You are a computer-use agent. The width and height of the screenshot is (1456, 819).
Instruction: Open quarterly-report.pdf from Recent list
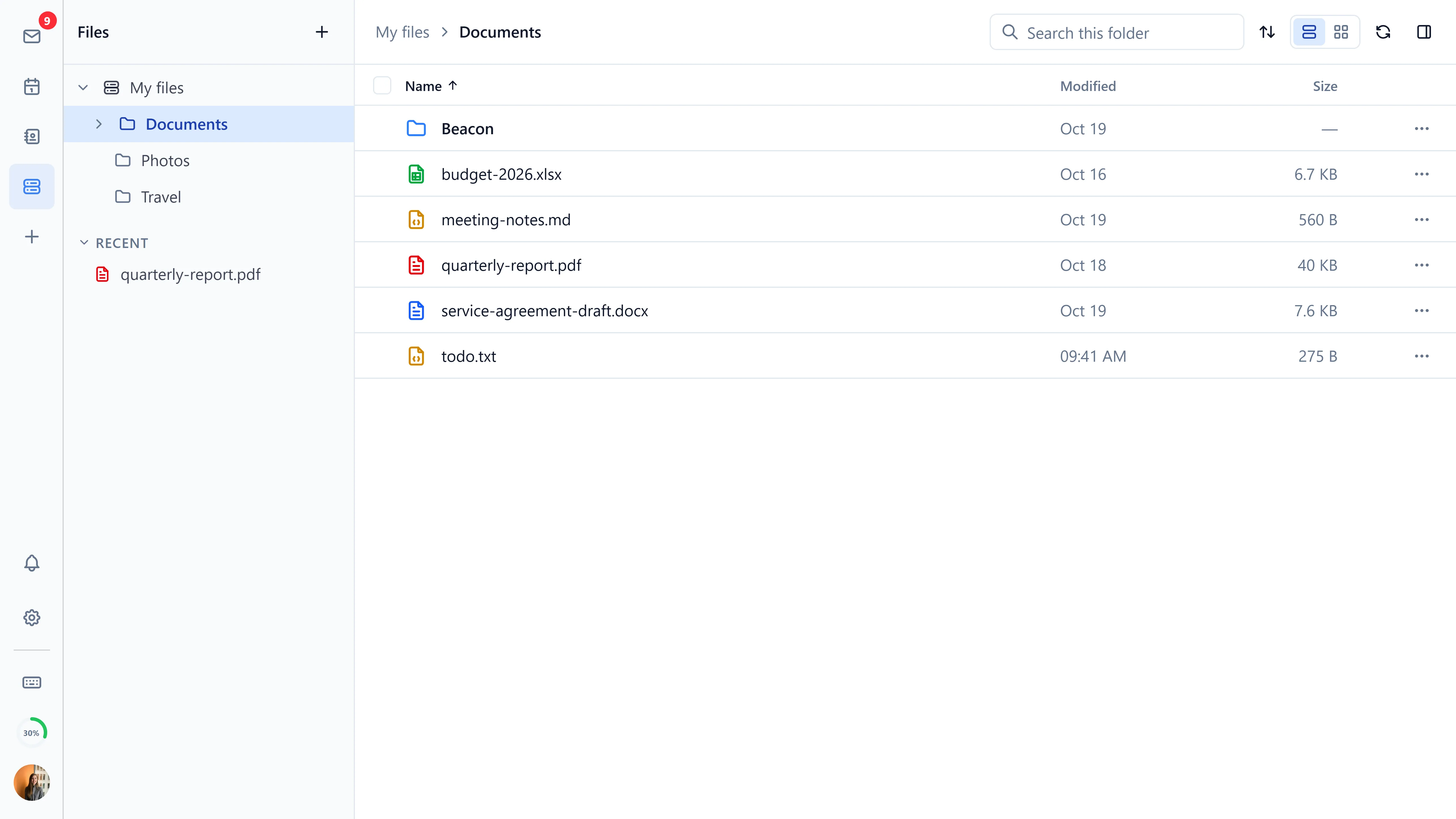[208, 274]
